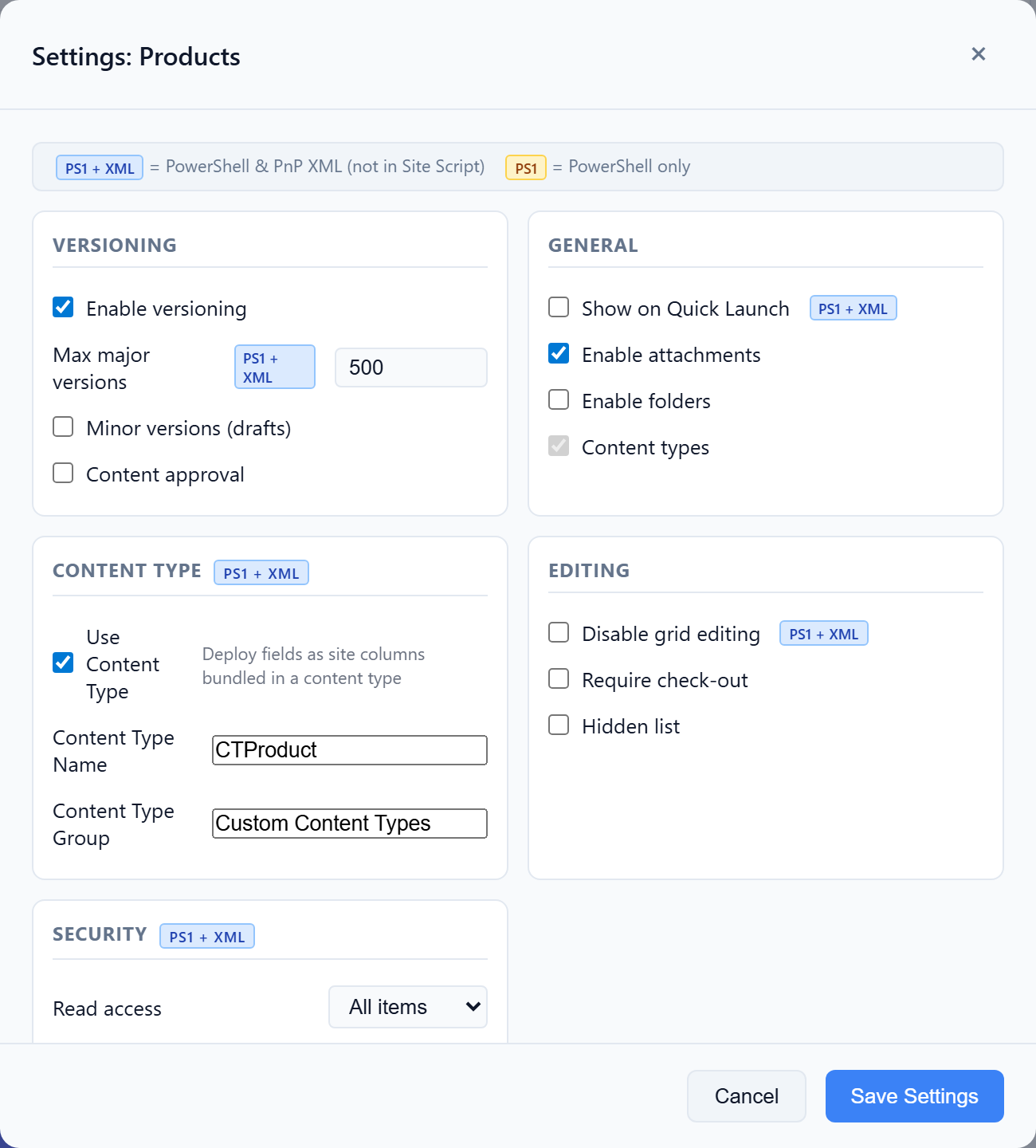The height and width of the screenshot is (1148, 1036).
Task: Click PS1 + XML badge beside Disable grid editing
Action: [x=824, y=634]
